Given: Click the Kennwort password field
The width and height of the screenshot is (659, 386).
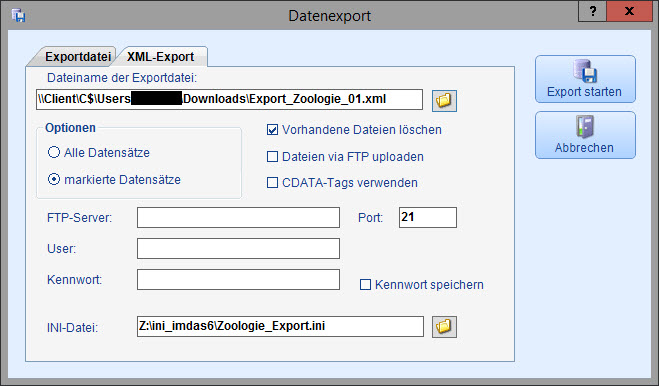Looking at the screenshot, I should (x=238, y=280).
